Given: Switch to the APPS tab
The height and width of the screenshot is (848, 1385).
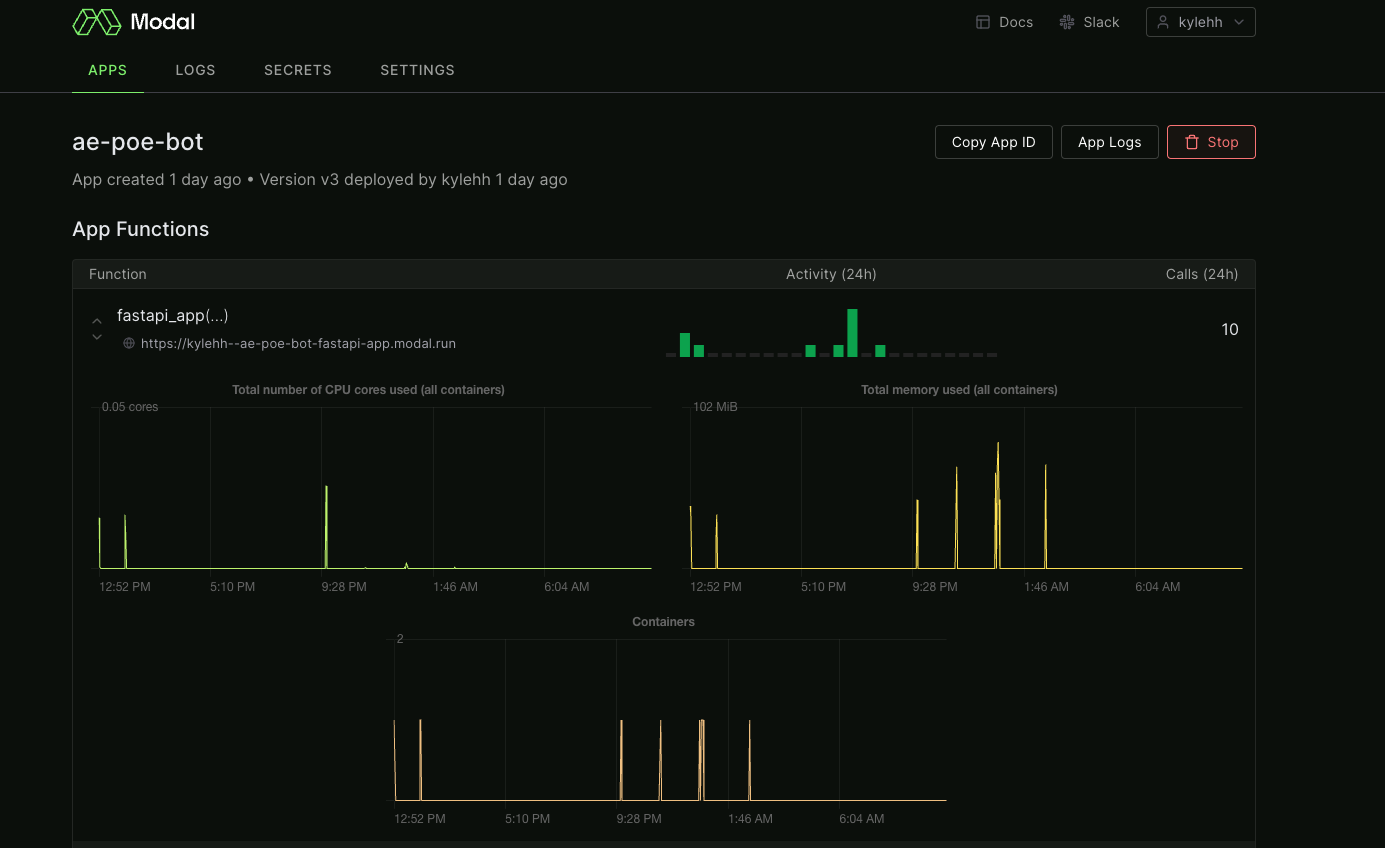Looking at the screenshot, I should click(x=108, y=70).
